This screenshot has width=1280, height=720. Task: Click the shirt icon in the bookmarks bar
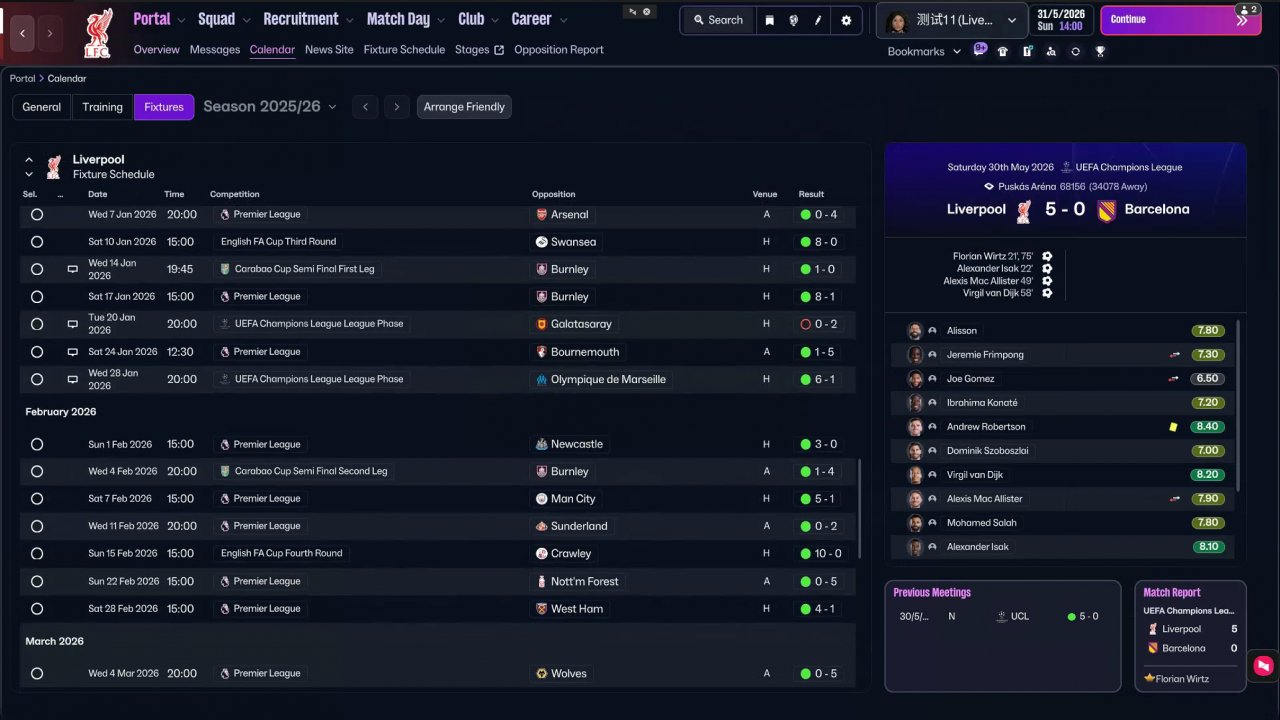1003,51
